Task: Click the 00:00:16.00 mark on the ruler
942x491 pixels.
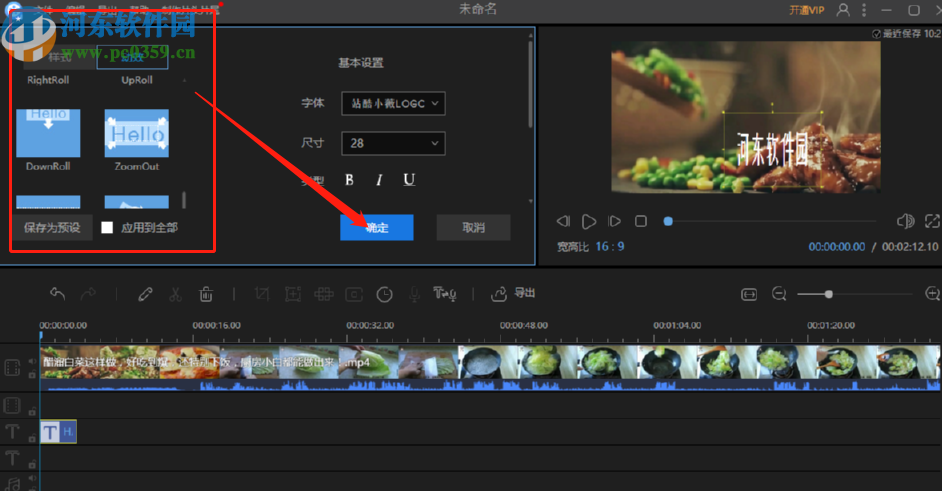Action: click(x=216, y=325)
